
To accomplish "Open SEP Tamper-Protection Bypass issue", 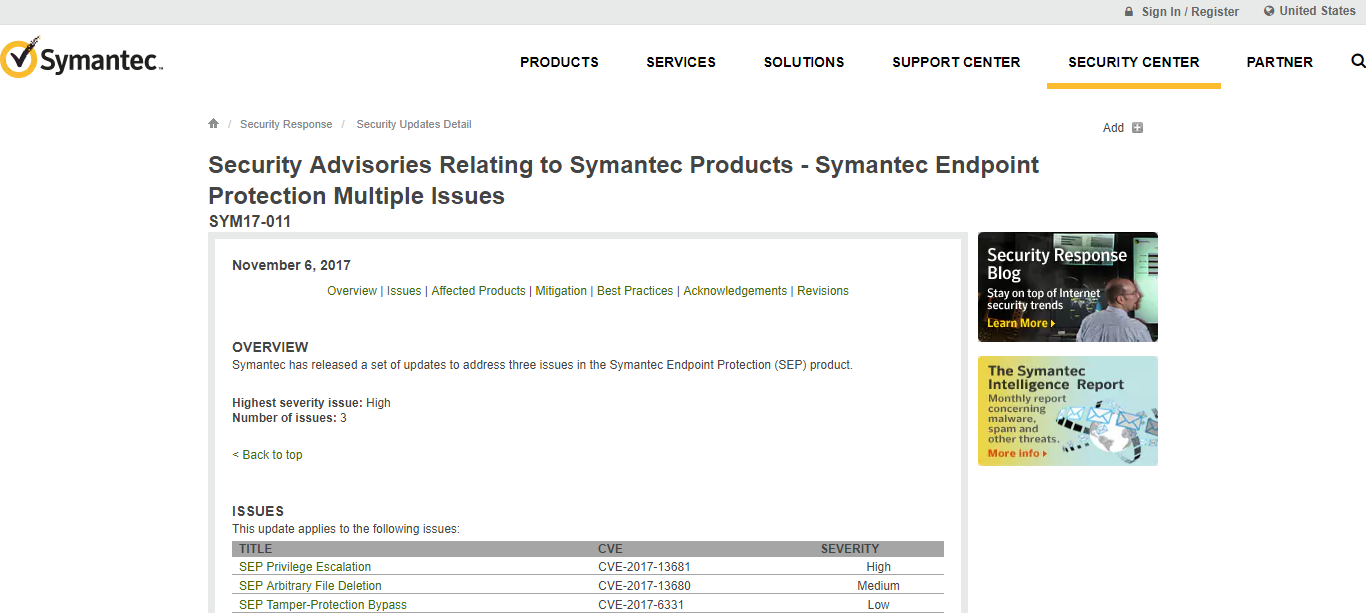I will click(x=323, y=605).
